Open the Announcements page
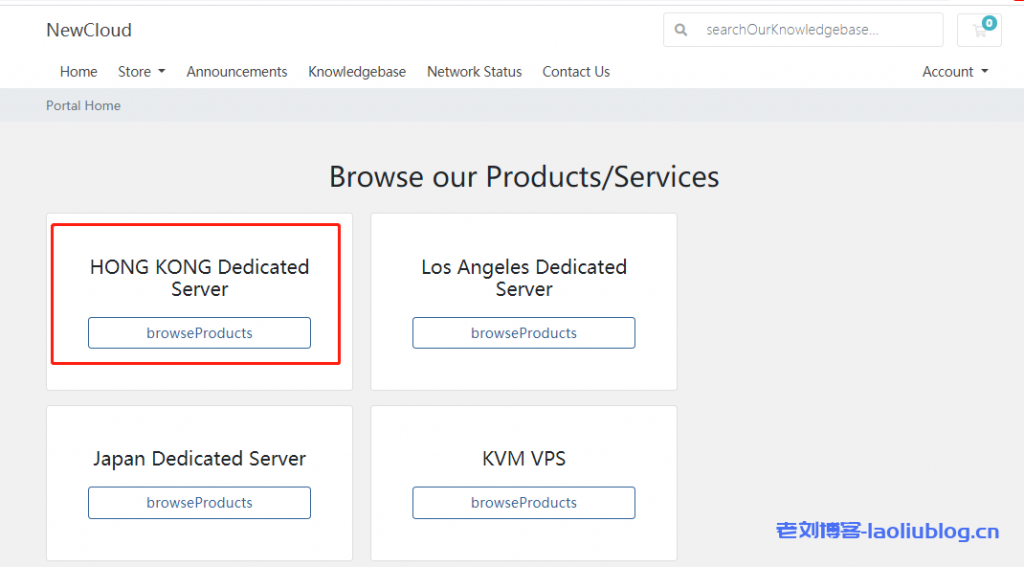1024x567 pixels. [237, 72]
